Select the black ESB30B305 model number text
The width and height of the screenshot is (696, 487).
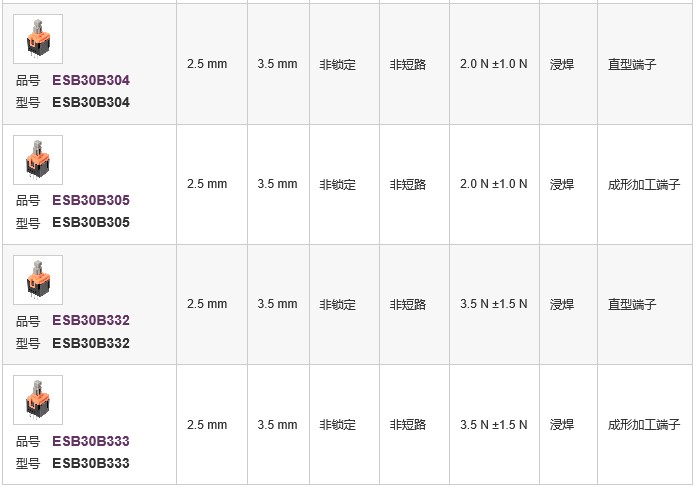91,222
